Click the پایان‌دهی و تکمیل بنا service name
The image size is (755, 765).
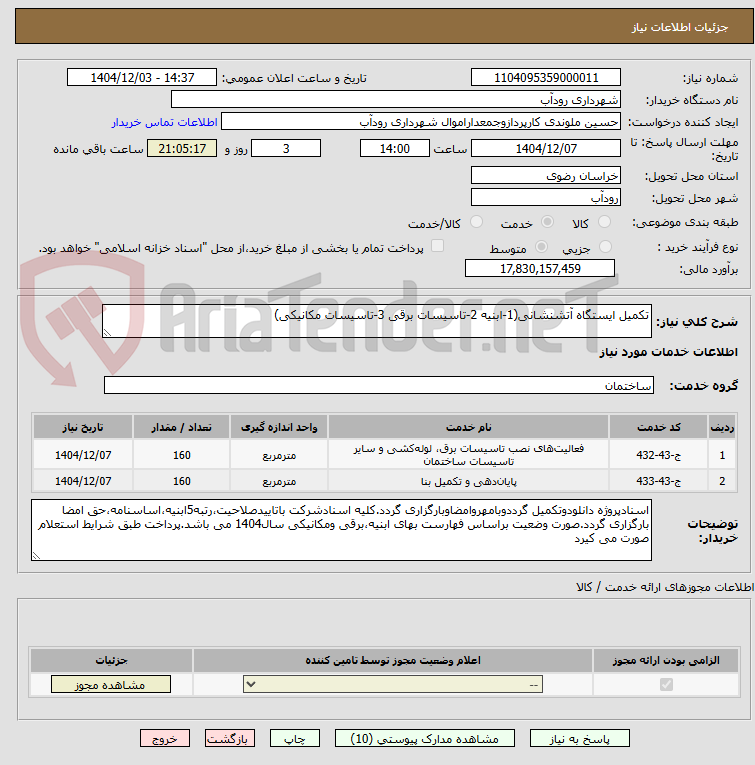[468, 482]
